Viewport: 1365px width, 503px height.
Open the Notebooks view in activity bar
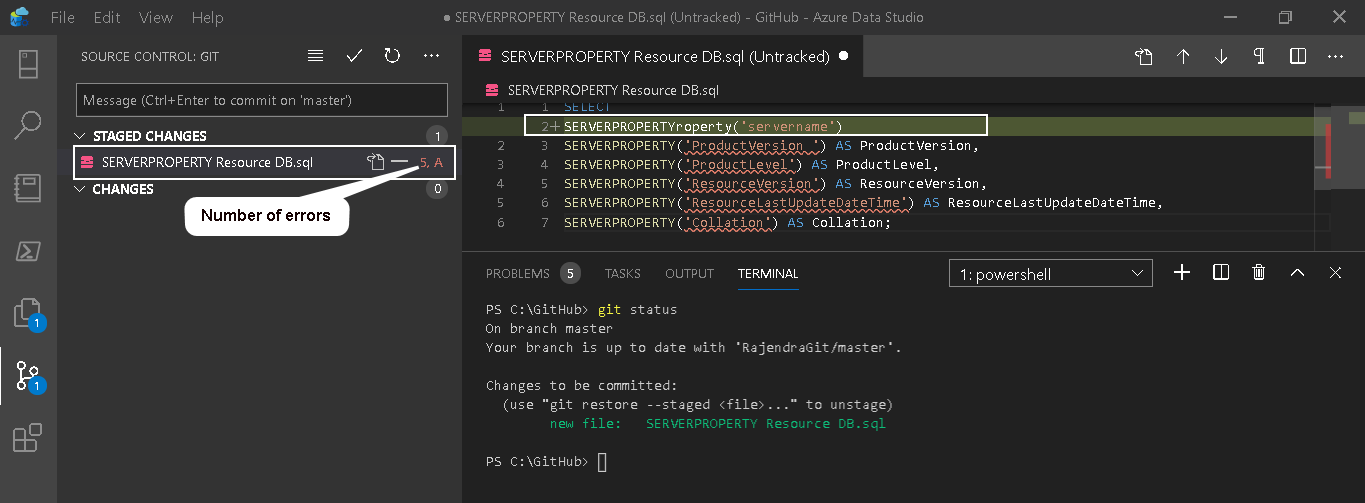(28, 188)
